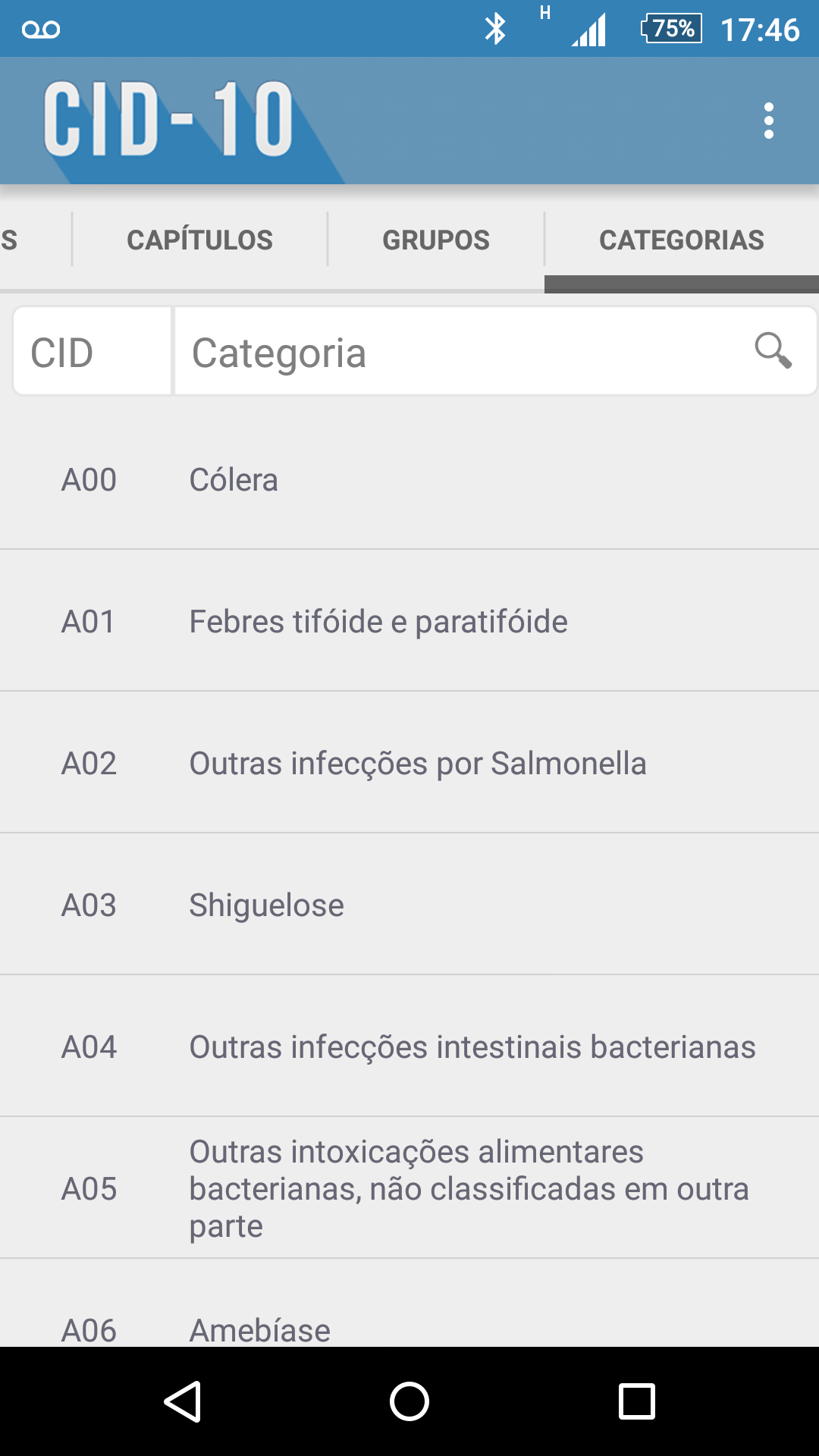The width and height of the screenshot is (819, 1456).
Task: Open category A00 Cólera
Action: point(409,480)
